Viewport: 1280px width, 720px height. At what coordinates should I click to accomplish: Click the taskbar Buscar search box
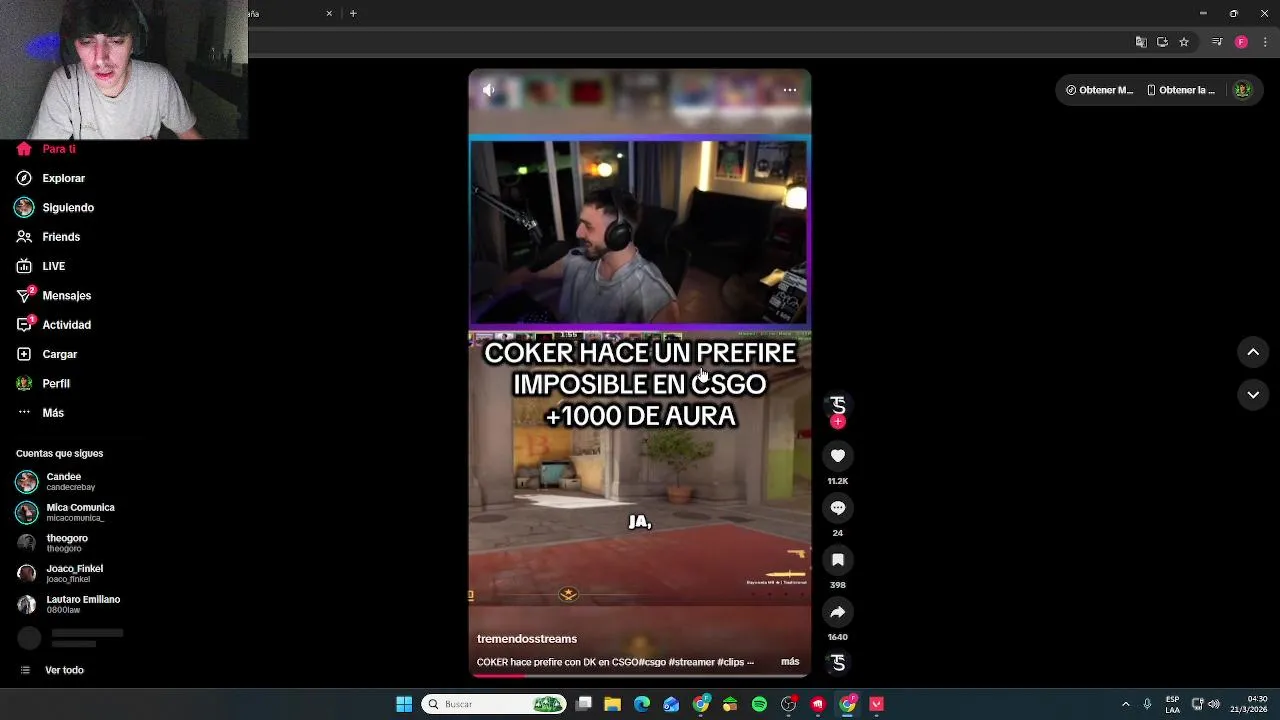494,704
